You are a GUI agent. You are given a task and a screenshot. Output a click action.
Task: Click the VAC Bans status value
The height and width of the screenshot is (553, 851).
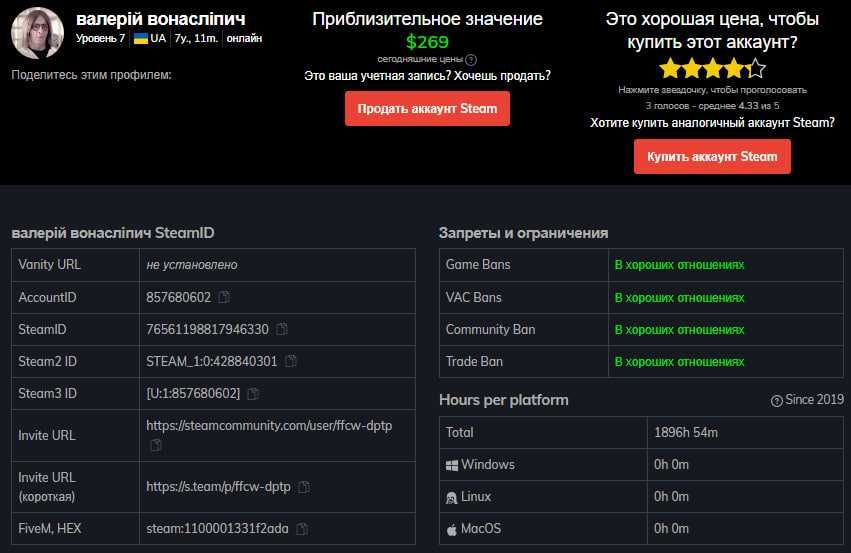(x=679, y=297)
